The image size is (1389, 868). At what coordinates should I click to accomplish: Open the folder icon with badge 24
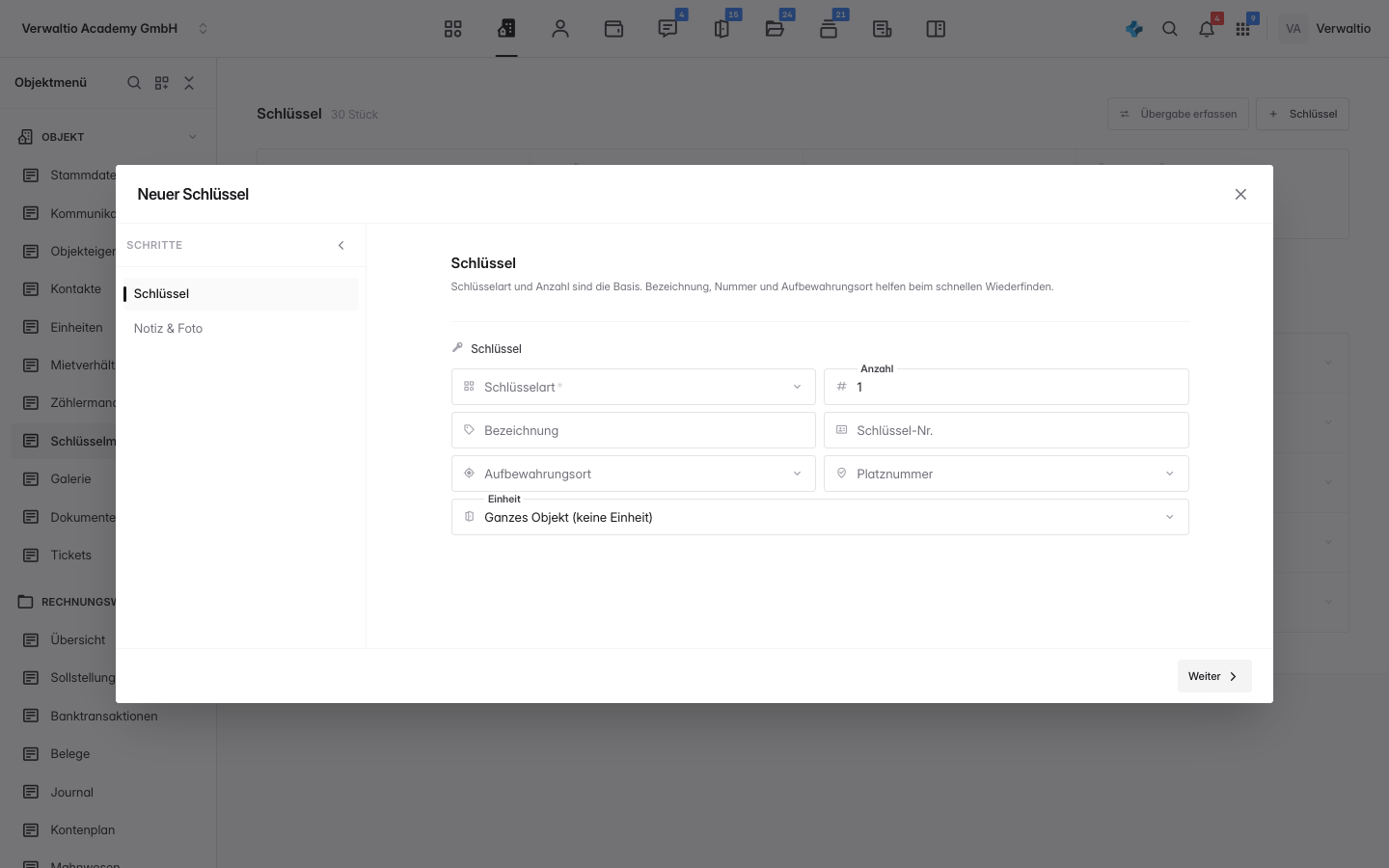click(775, 29)
